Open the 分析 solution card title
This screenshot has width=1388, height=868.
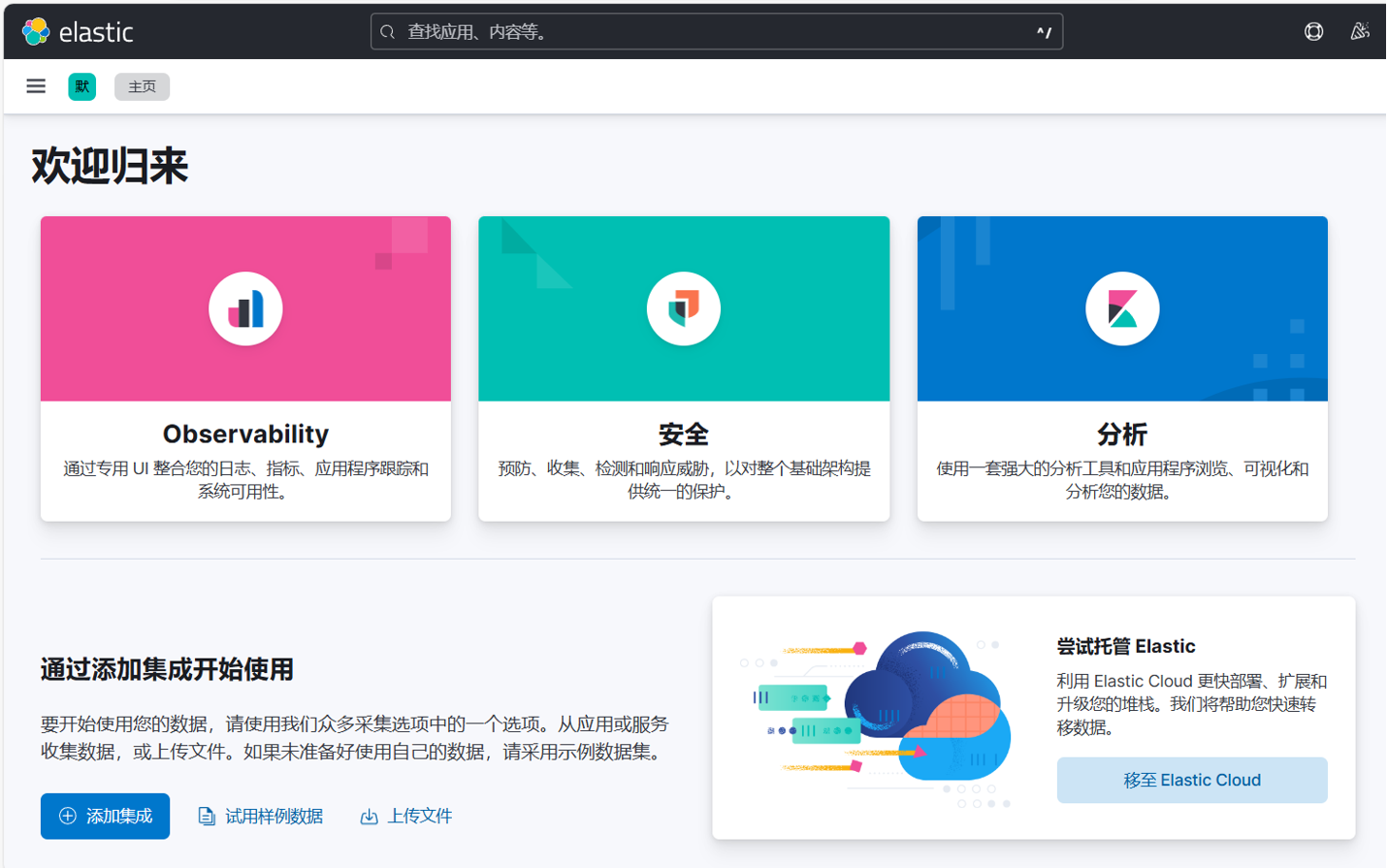1122,434
